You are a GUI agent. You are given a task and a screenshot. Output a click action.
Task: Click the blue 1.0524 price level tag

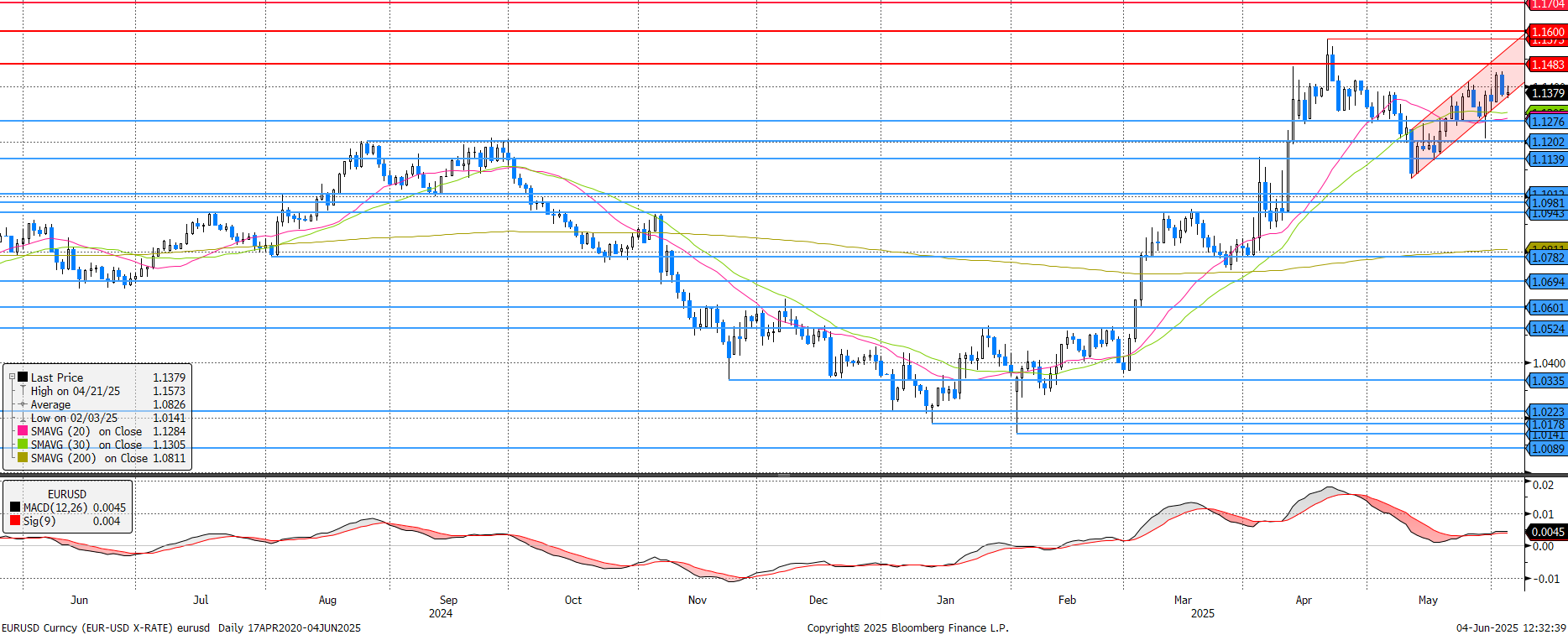1547,329
